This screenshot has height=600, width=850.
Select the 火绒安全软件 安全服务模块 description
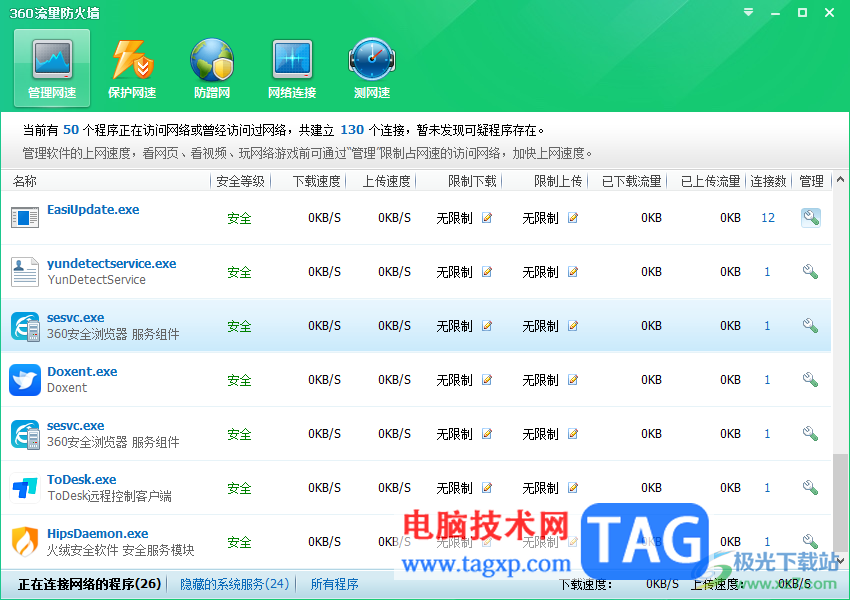pos(120,550)
